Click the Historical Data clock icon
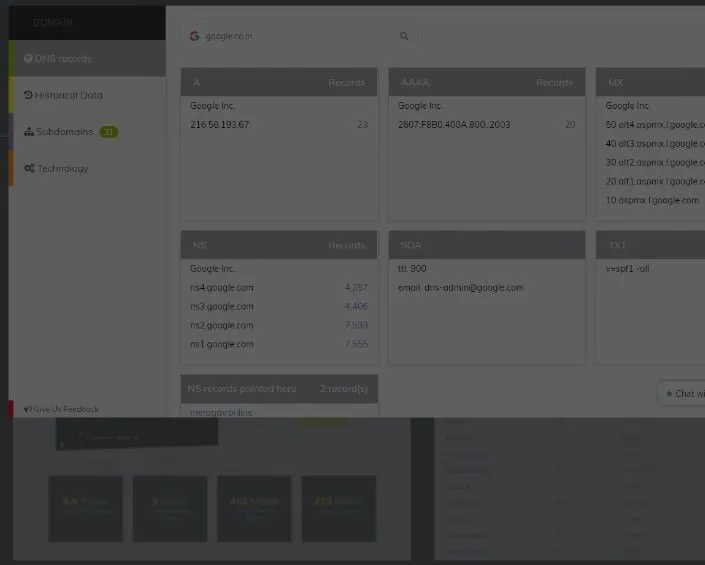The height and width of the screenshot is (565, 705). pos(28,95)
